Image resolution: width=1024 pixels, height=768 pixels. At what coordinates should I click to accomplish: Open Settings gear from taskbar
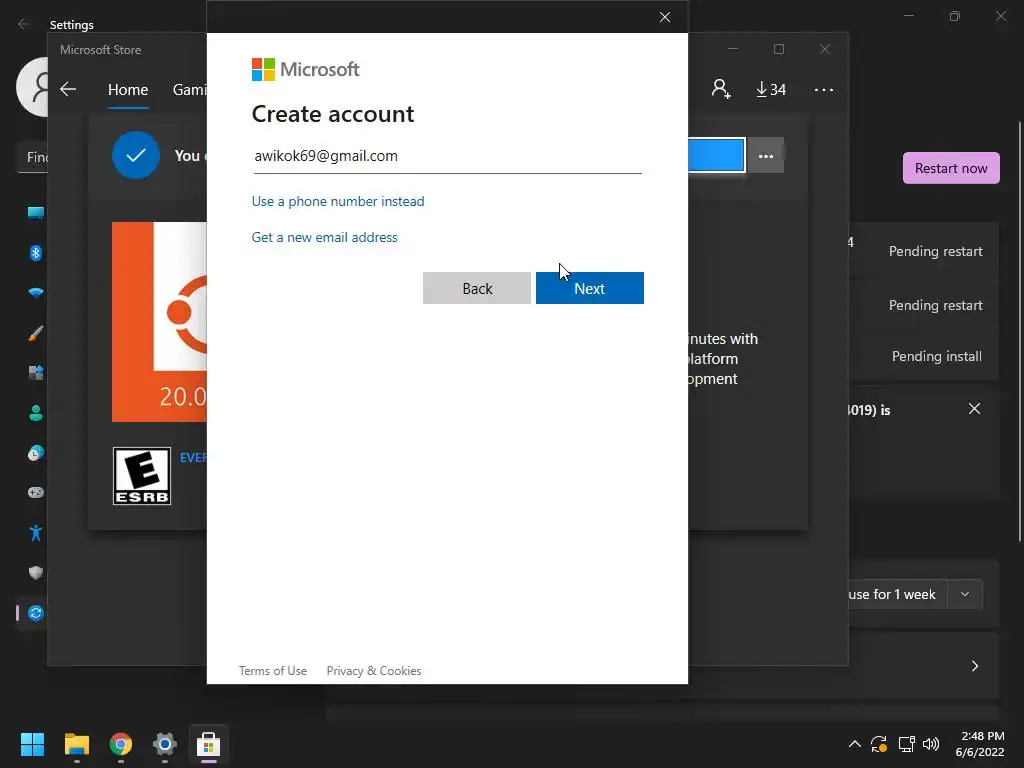tap(165, 744)
